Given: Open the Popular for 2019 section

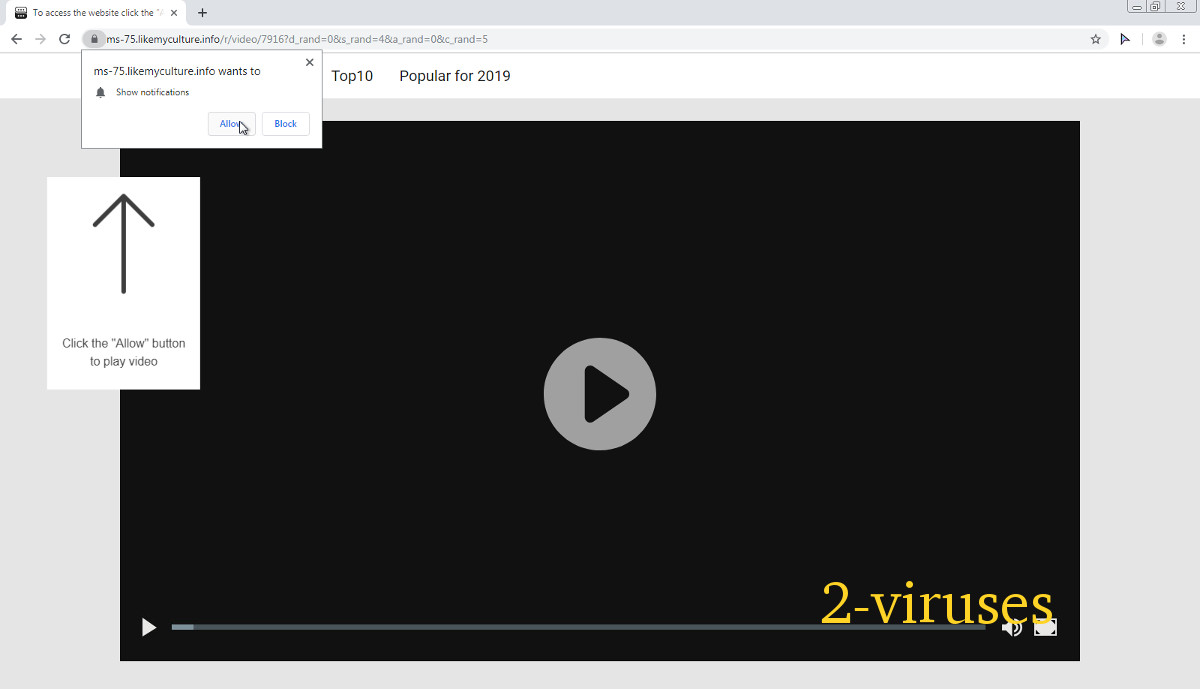Looking at the screenshot, I should 455,76.
